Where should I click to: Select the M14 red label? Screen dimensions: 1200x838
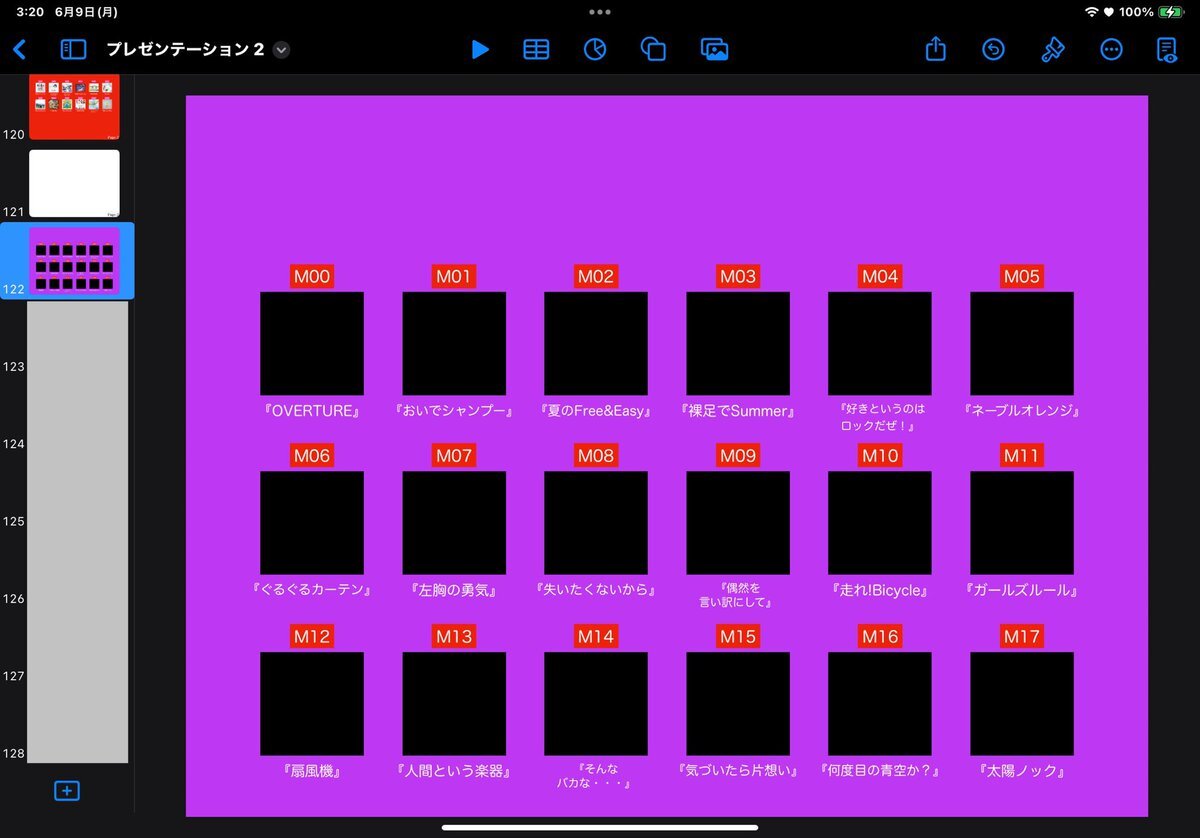[596, 636]
